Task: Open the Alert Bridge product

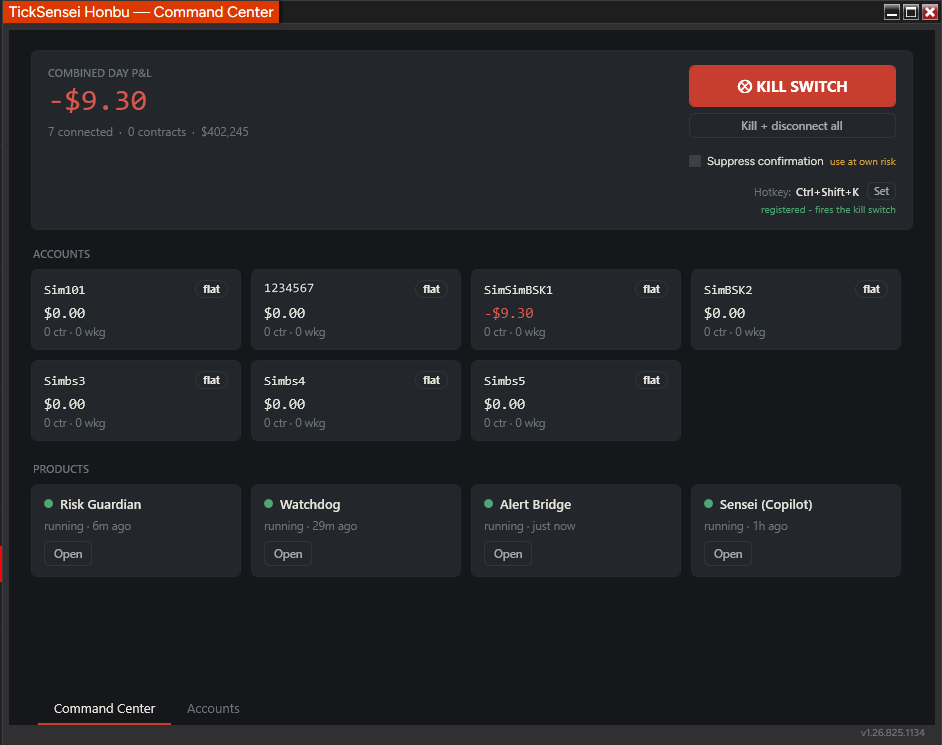Action: 508,553
